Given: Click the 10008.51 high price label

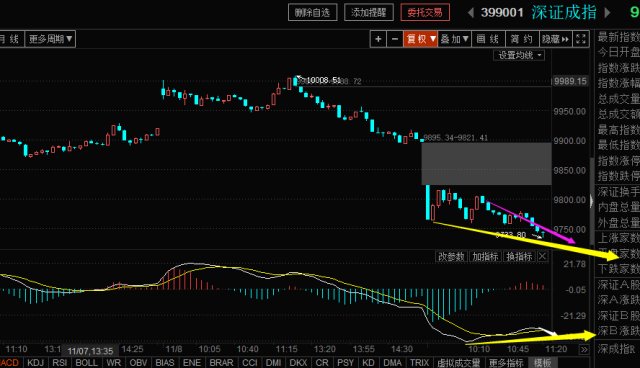Looking at the screenshot, I should pos(323,80).
